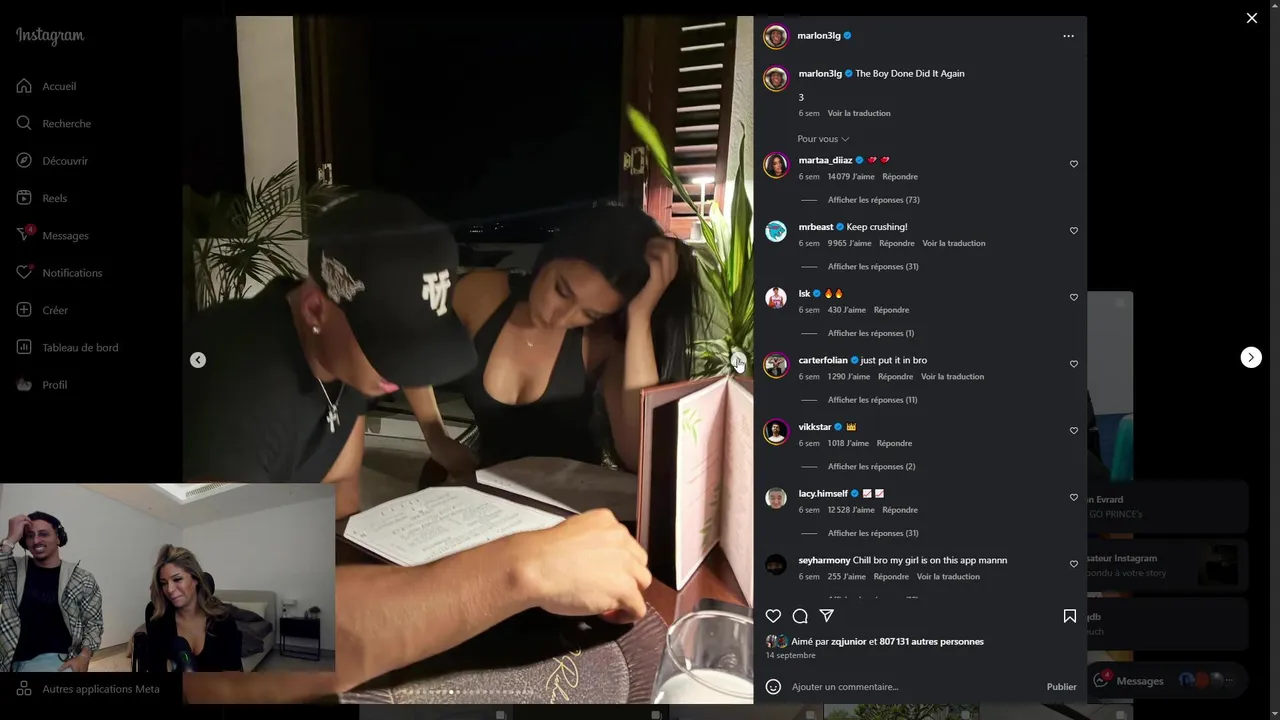Reply to carterfolian's comment
The height and width of the screenshot is (720, 1280).
coord(895,377)
